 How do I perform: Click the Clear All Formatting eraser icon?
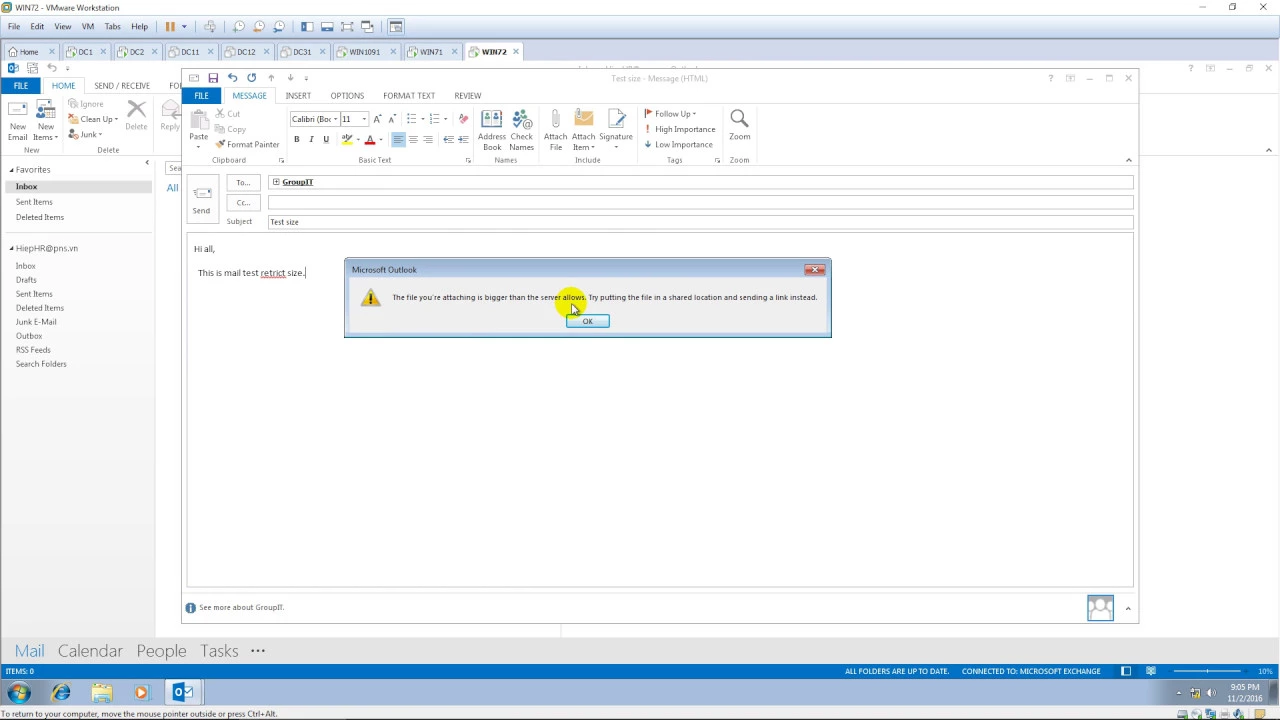(x=463, y=119)
